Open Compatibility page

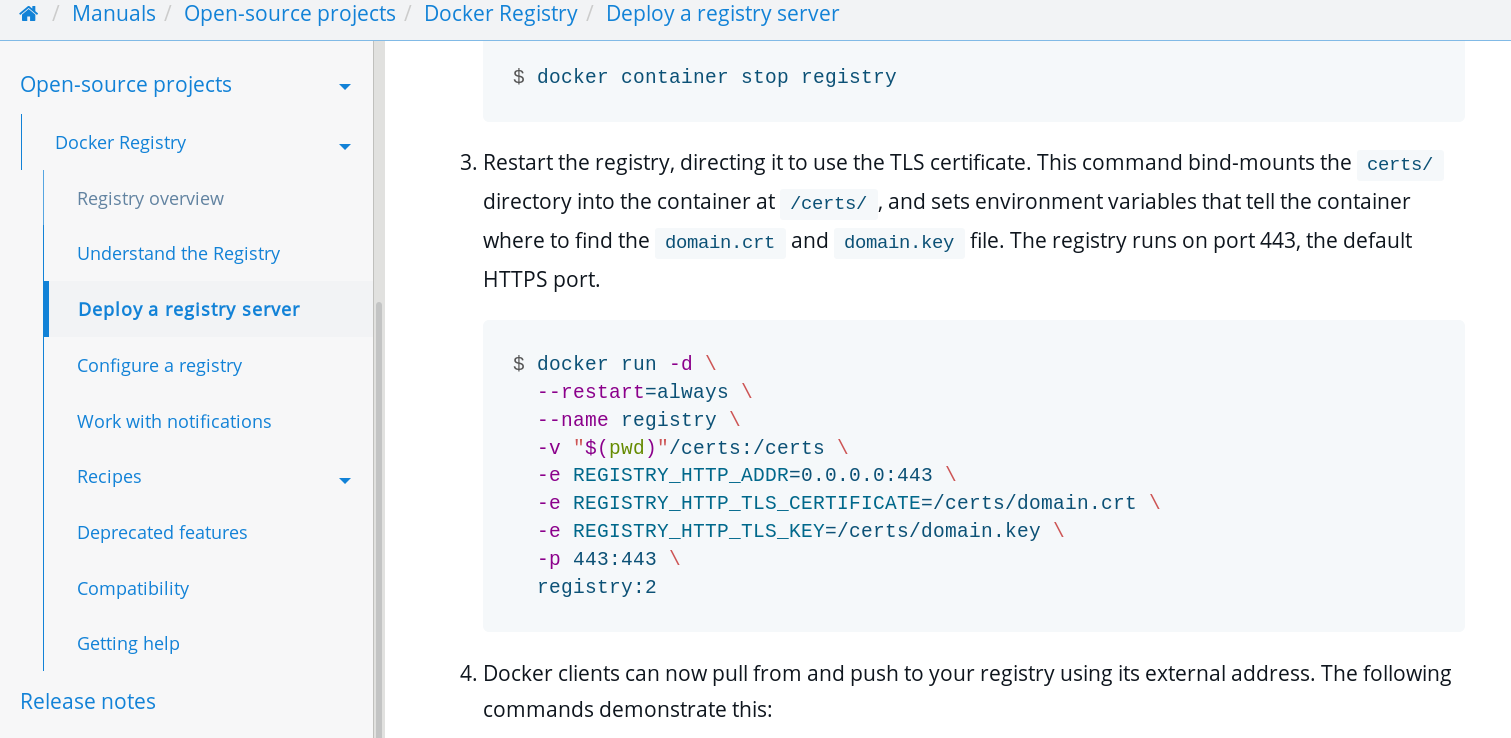point(133,589)
